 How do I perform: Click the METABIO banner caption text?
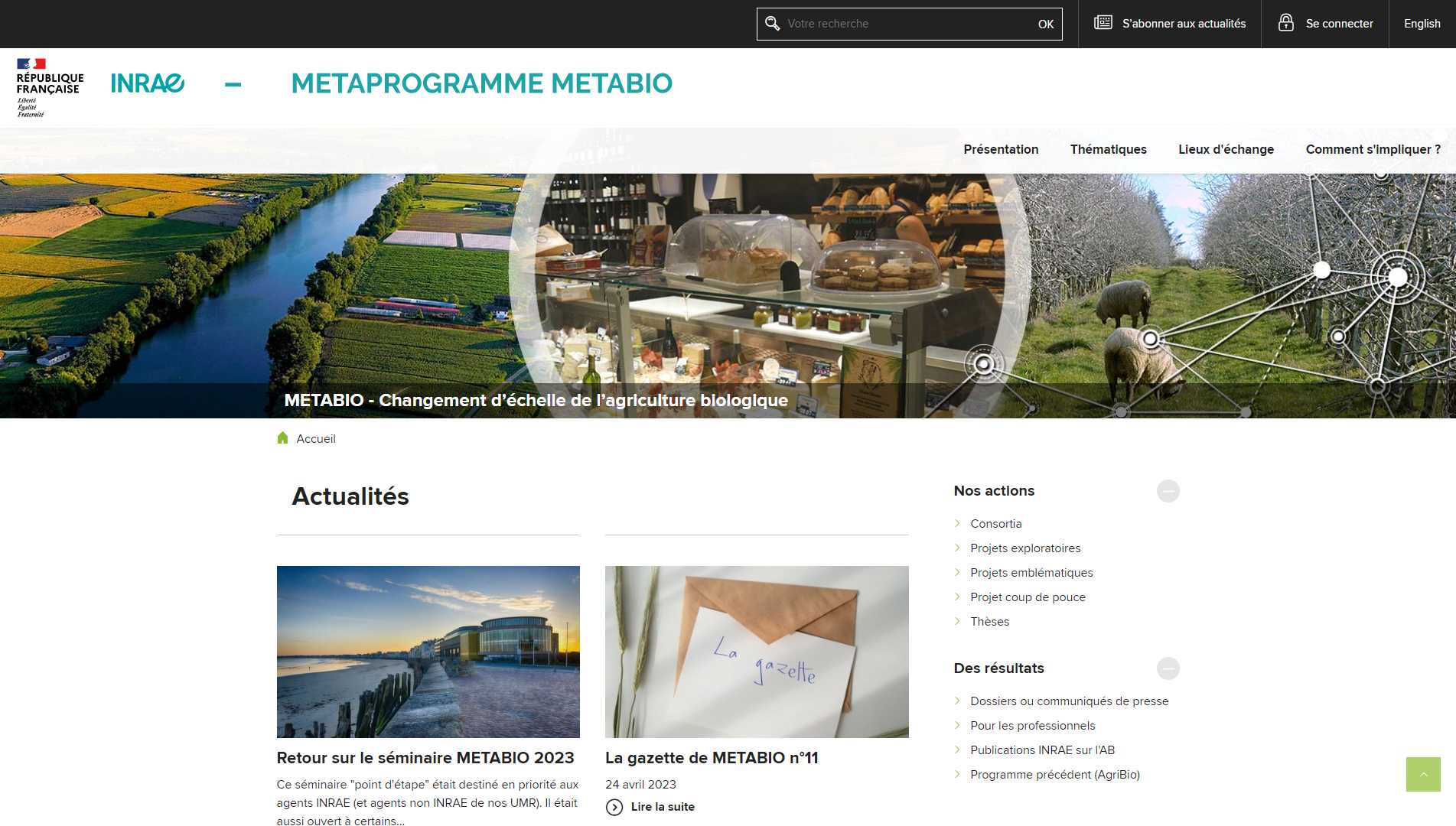[x=536, y=401]
